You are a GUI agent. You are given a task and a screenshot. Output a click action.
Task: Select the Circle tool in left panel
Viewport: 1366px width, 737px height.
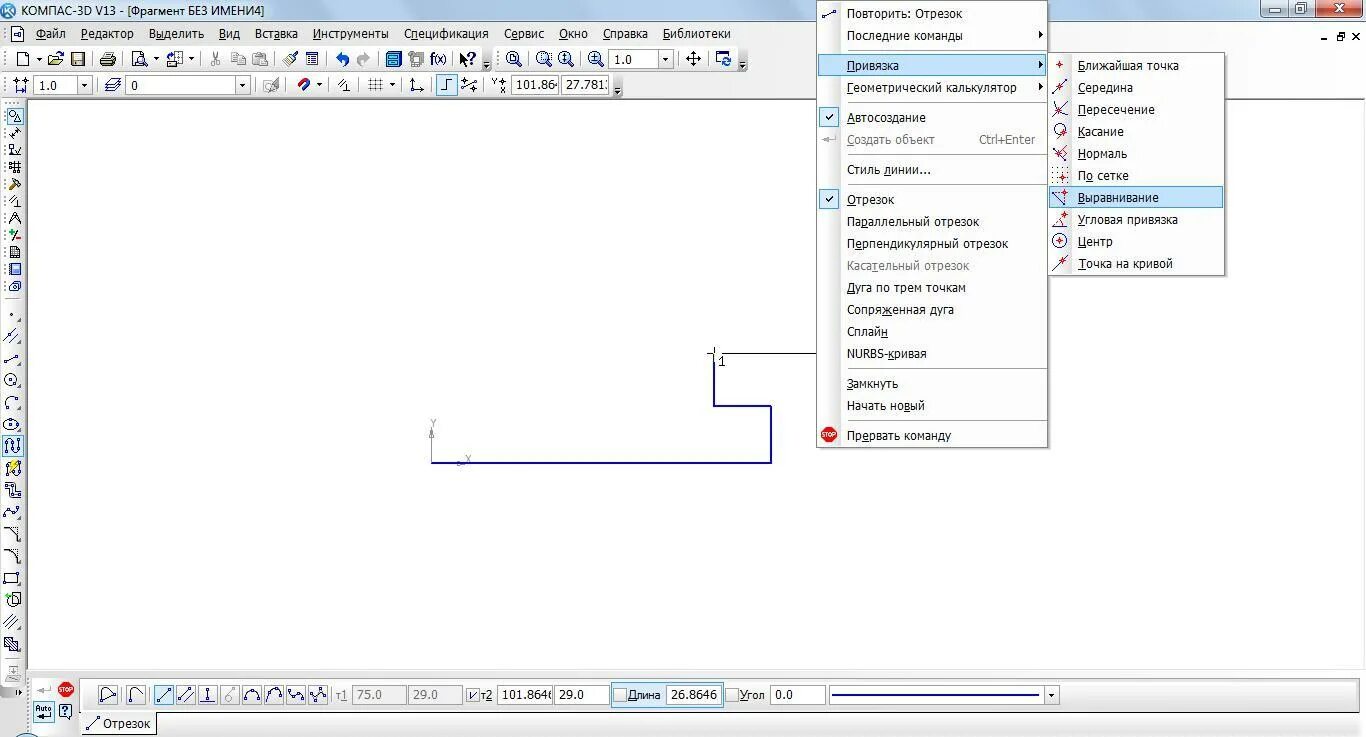(12, 380)
